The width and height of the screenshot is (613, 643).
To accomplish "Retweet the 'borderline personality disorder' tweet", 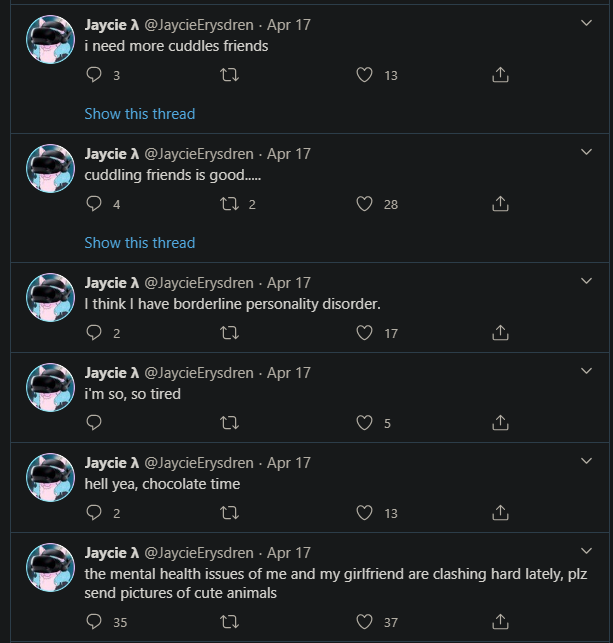I will click(229, 333).
